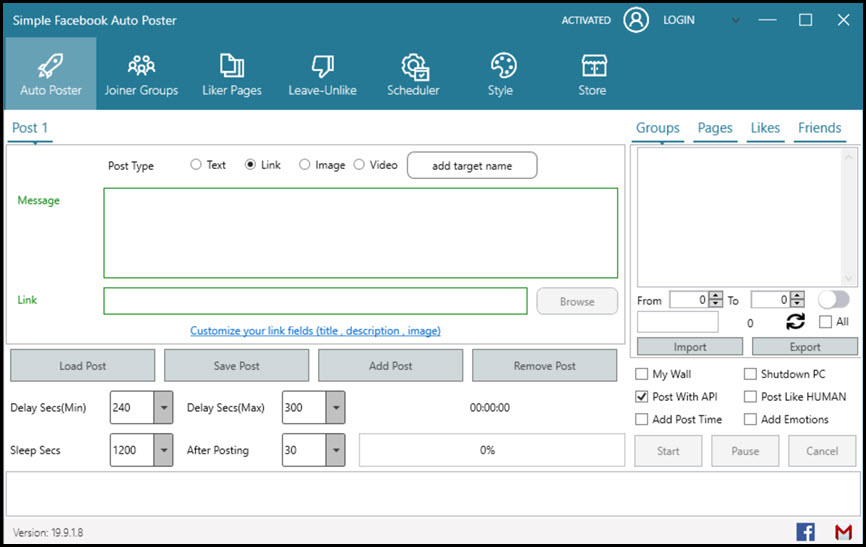Open the Joiner Groups section

(x=141, y=73)
